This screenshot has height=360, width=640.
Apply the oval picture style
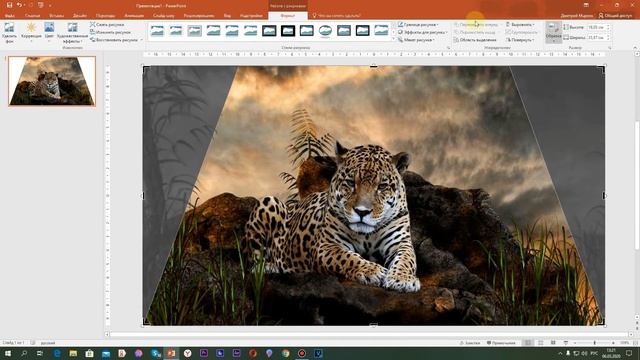[x=325, y=31]
